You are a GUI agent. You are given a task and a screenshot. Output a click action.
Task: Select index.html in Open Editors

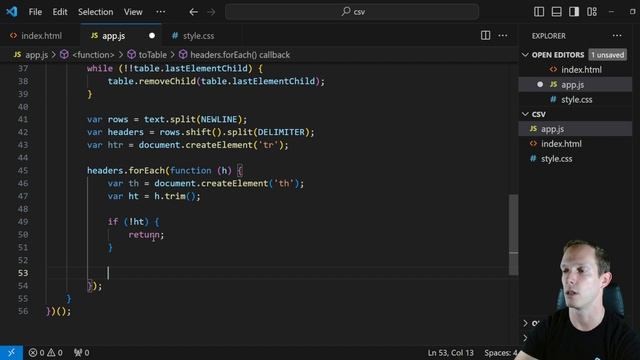coord(581,70)
